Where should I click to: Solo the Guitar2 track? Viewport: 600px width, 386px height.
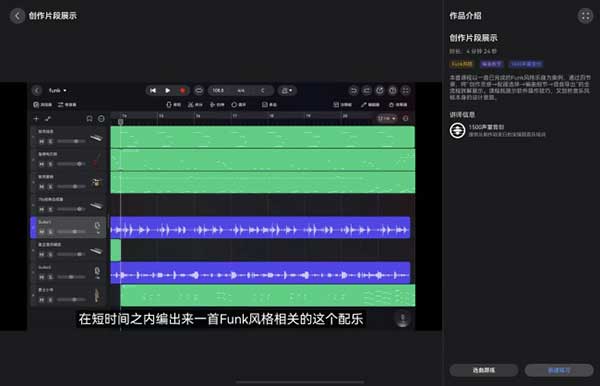click(x=50, y=277)
